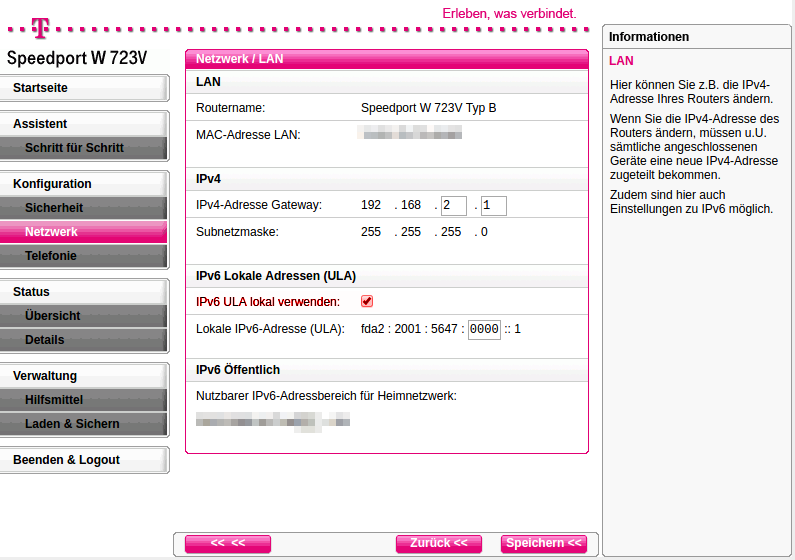Select the Netzwerk menu entry
The image size is (795, 560).
click(x=84, y=232)
